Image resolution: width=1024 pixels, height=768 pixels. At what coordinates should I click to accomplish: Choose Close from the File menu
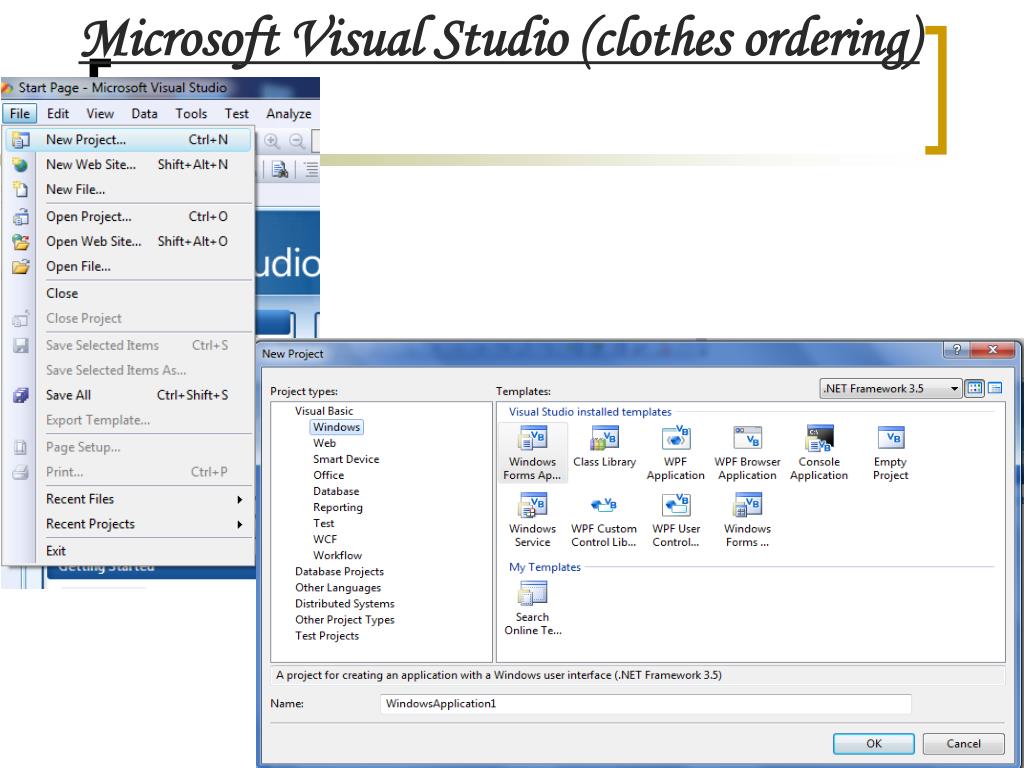pos(128,293)
